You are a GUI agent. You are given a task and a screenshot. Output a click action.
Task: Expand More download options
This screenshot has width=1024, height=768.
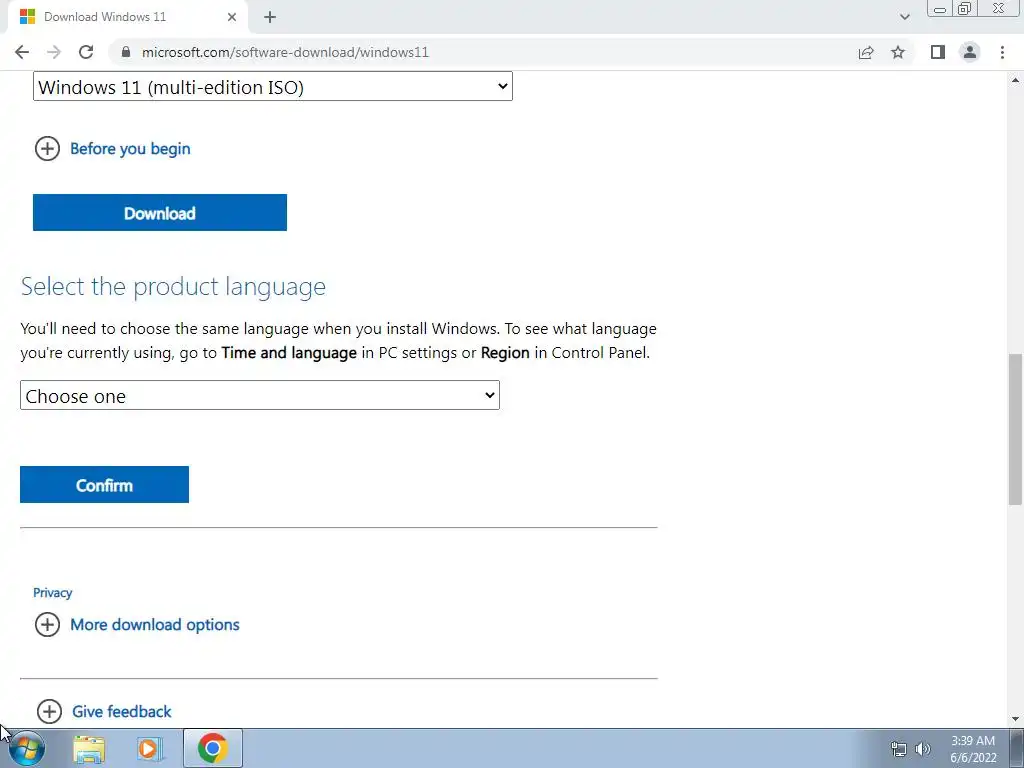point(137,624)
